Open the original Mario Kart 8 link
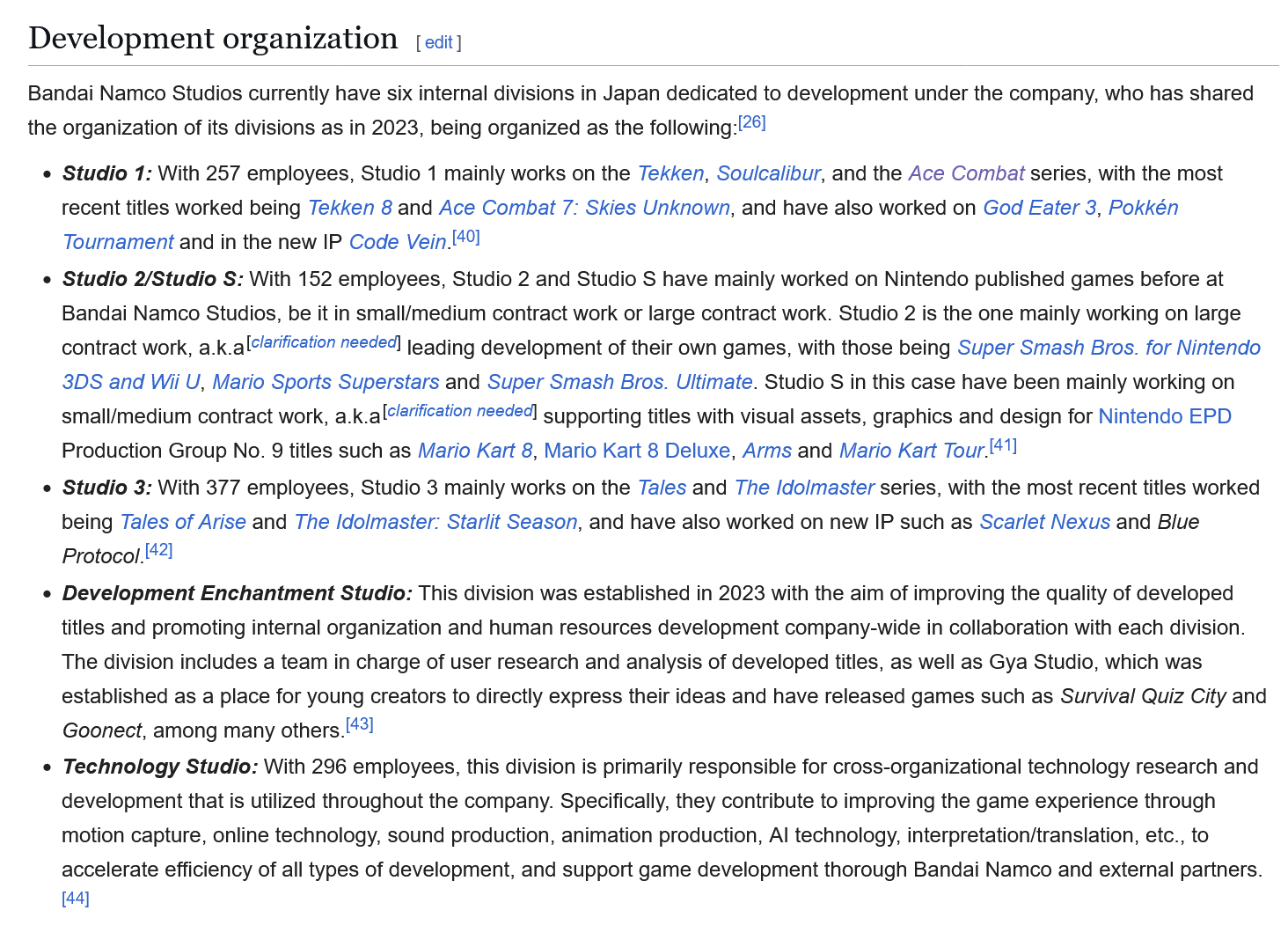This screenshot has width=1288, height=925. [x=475, y=451]
